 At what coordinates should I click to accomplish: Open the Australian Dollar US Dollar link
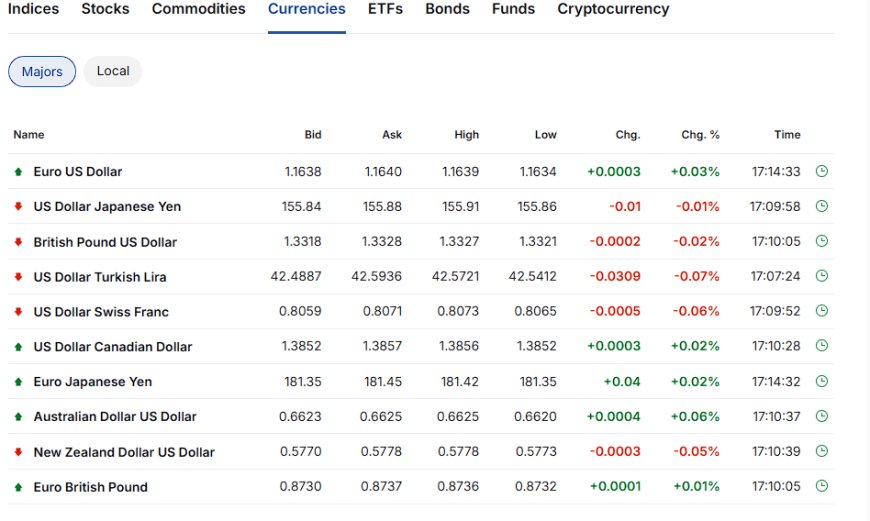[x=115, y=417]
